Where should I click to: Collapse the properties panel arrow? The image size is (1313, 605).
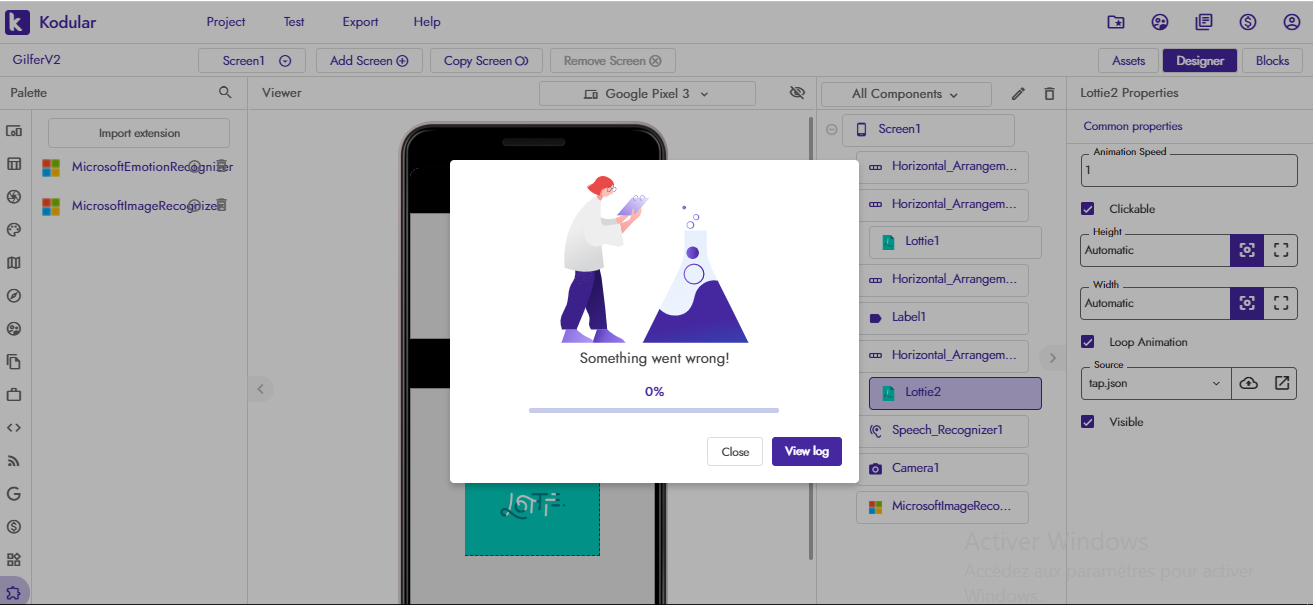[x=1052, y=358]
